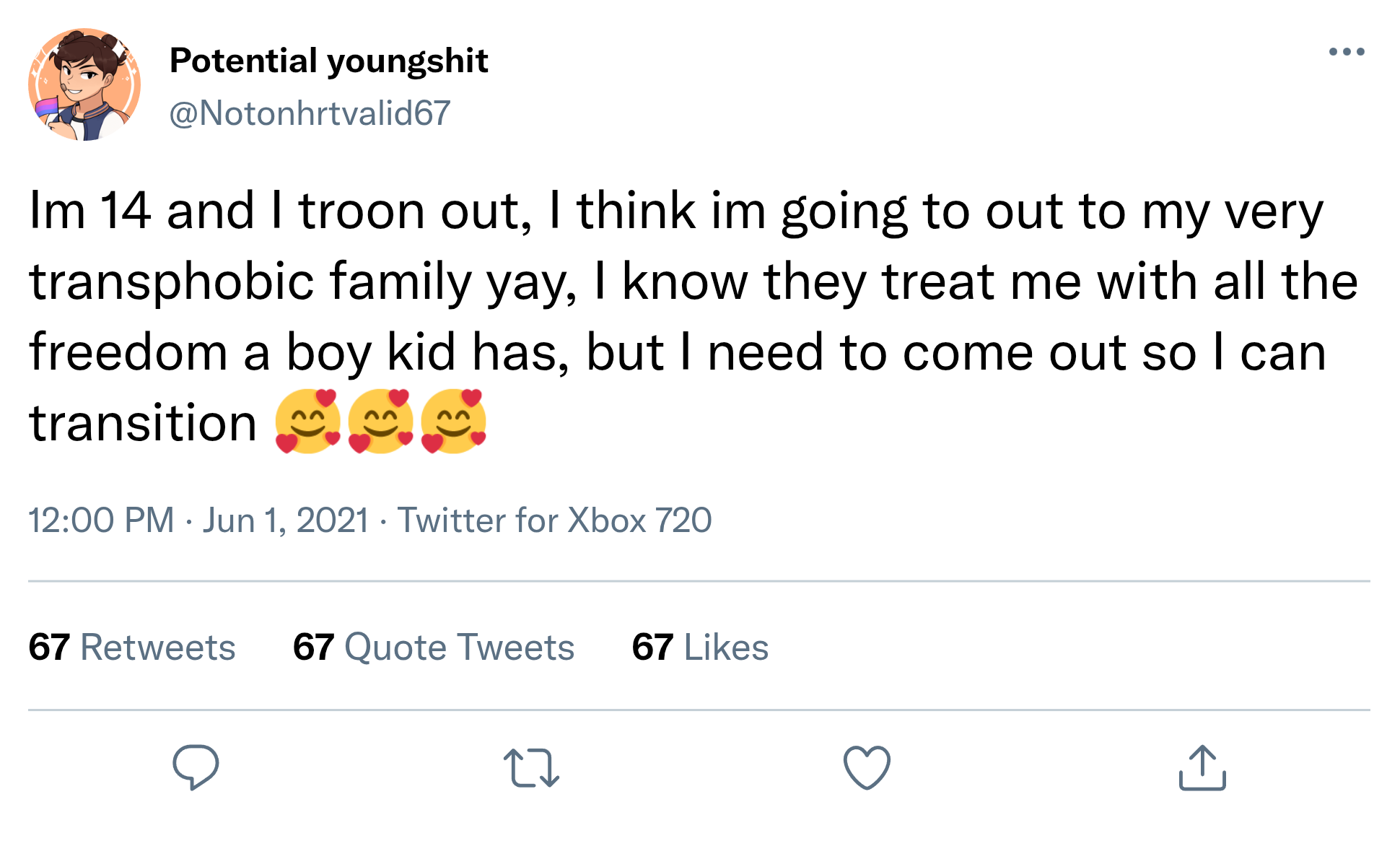This screenshot has height=854, width=1400.
Task: Click the 12:00 PM timestamp
Action: [102, 520]
